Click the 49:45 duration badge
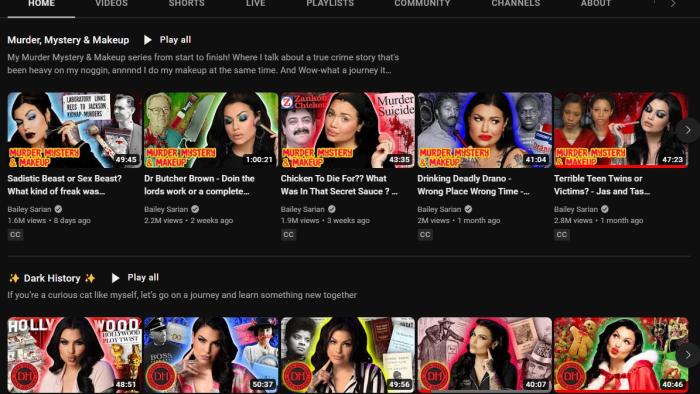700x394 pixels. tap(126, 159)
